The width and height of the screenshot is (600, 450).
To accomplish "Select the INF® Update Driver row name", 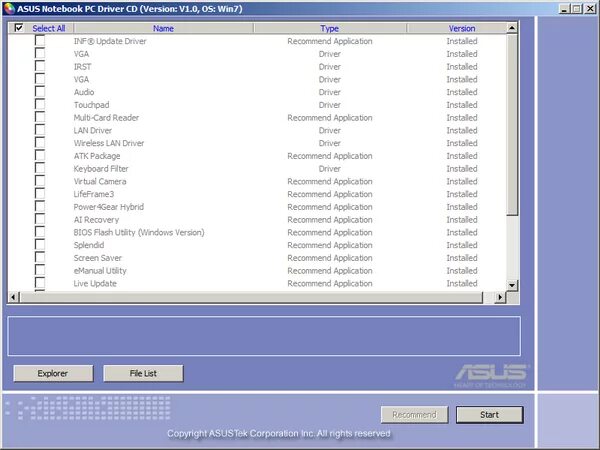I will coord(110,41).
